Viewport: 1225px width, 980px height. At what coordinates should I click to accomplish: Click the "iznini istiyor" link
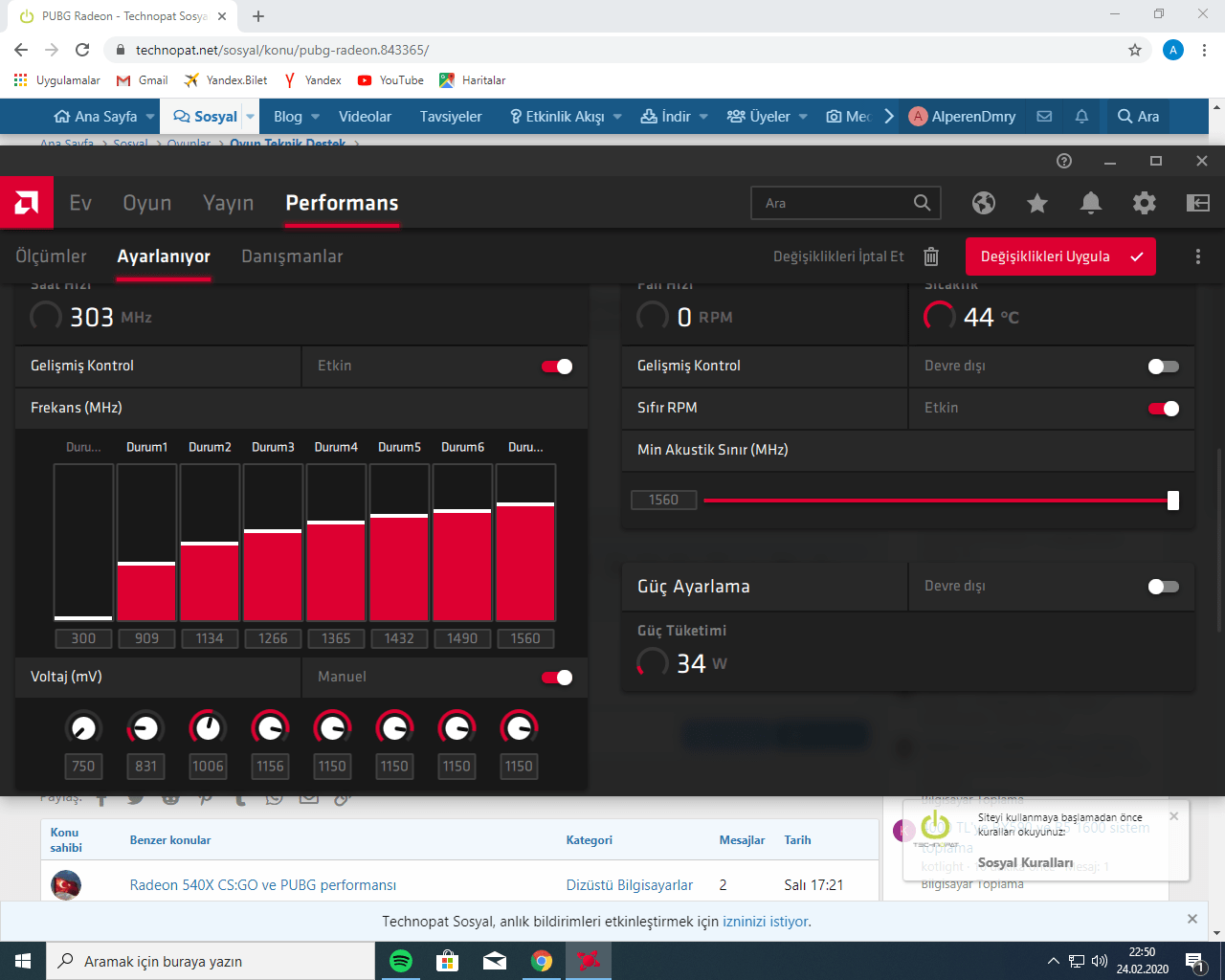click(766, 922)
